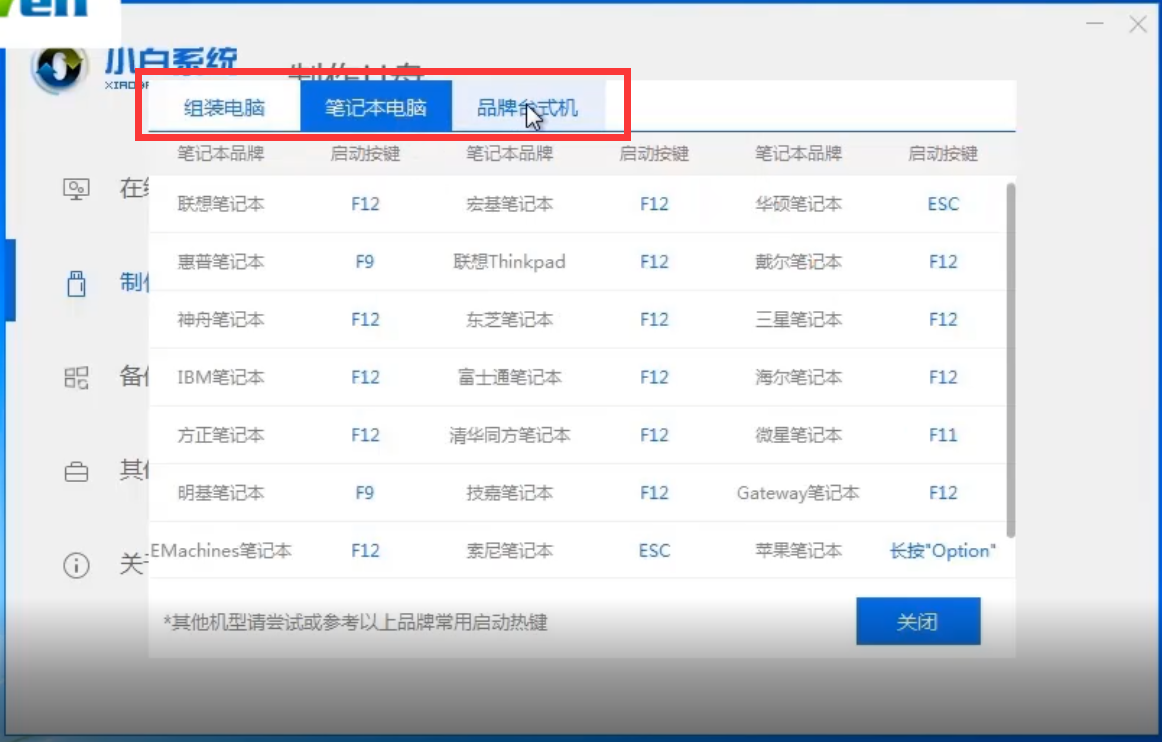The height and width of the screenshot is (742, 1162).
Task: Click the circled info icon for 关于
Action: pos(75,561)
